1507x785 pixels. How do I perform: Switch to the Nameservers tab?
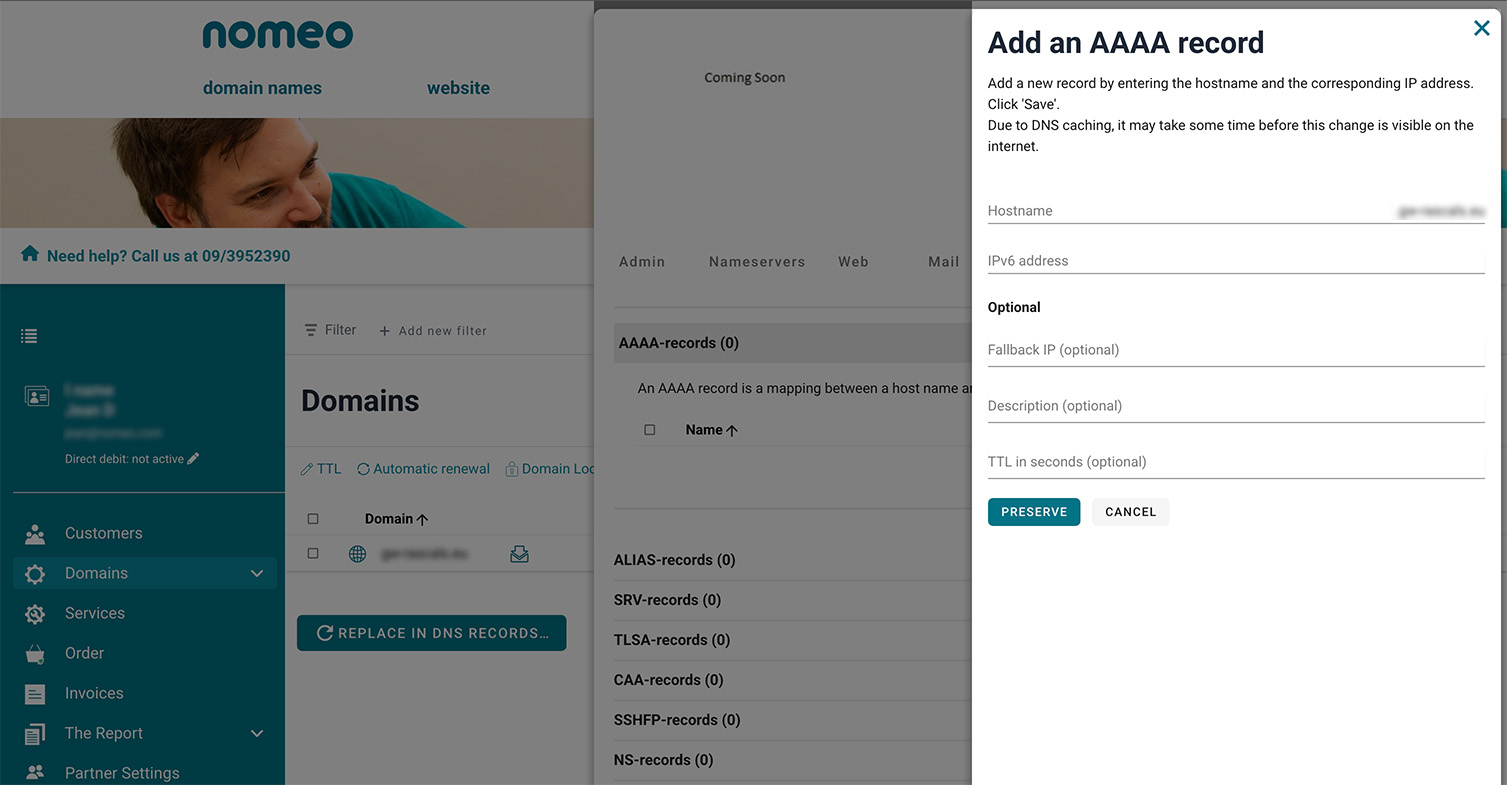[757, 261]
